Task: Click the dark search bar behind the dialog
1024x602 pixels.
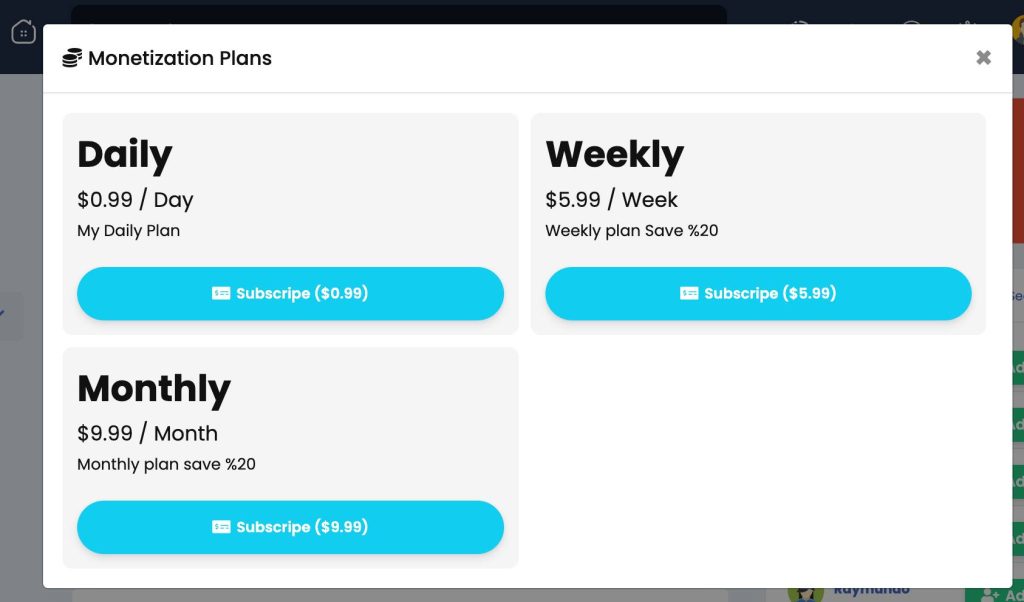Action: click(x=398, y=14)
